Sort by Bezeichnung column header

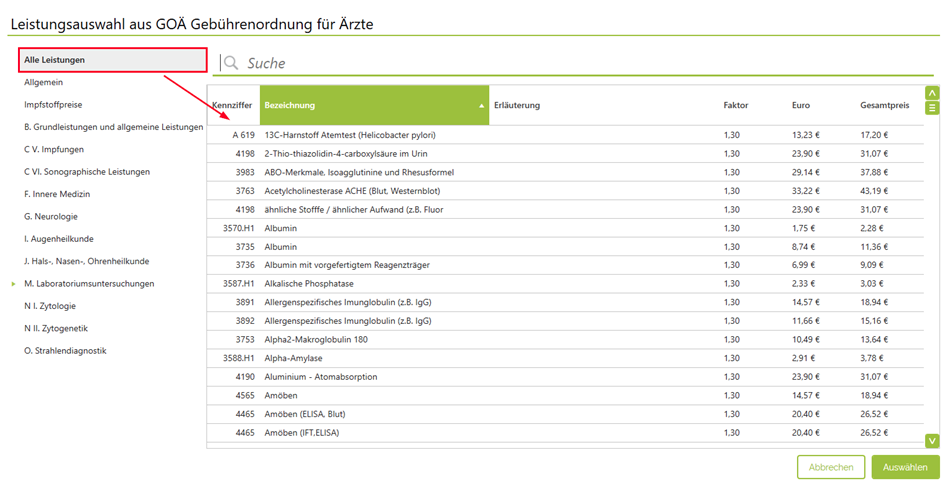(374, 105)
